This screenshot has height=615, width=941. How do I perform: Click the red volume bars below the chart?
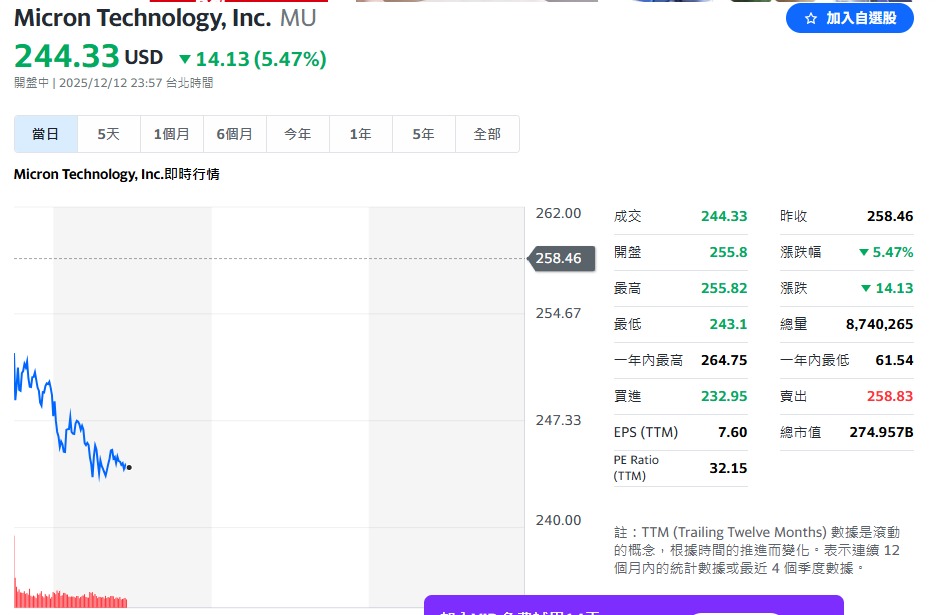click(70, 598)
